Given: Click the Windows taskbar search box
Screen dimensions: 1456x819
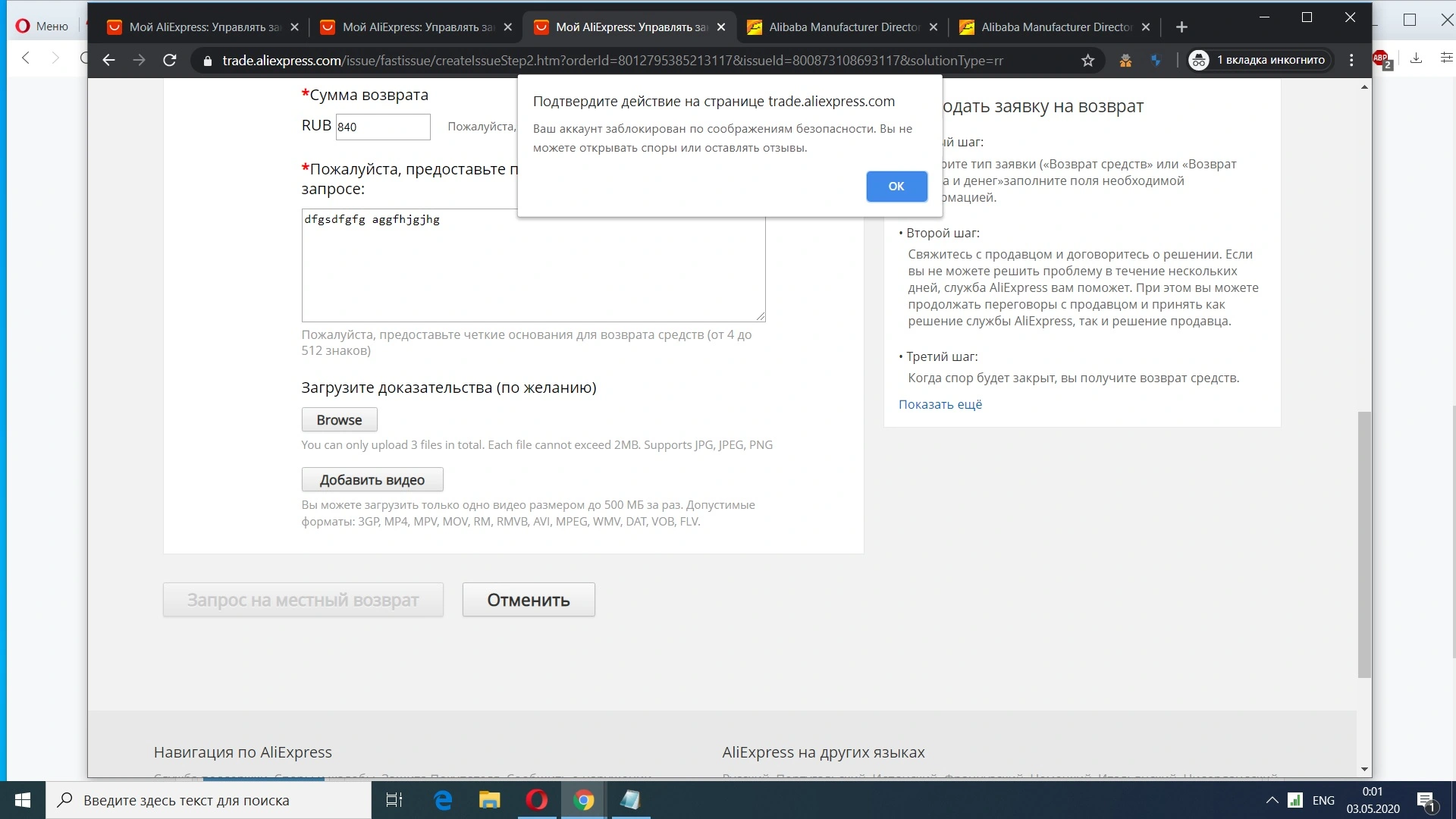Looking at the screenshot, I should click(x=209, y=800).
